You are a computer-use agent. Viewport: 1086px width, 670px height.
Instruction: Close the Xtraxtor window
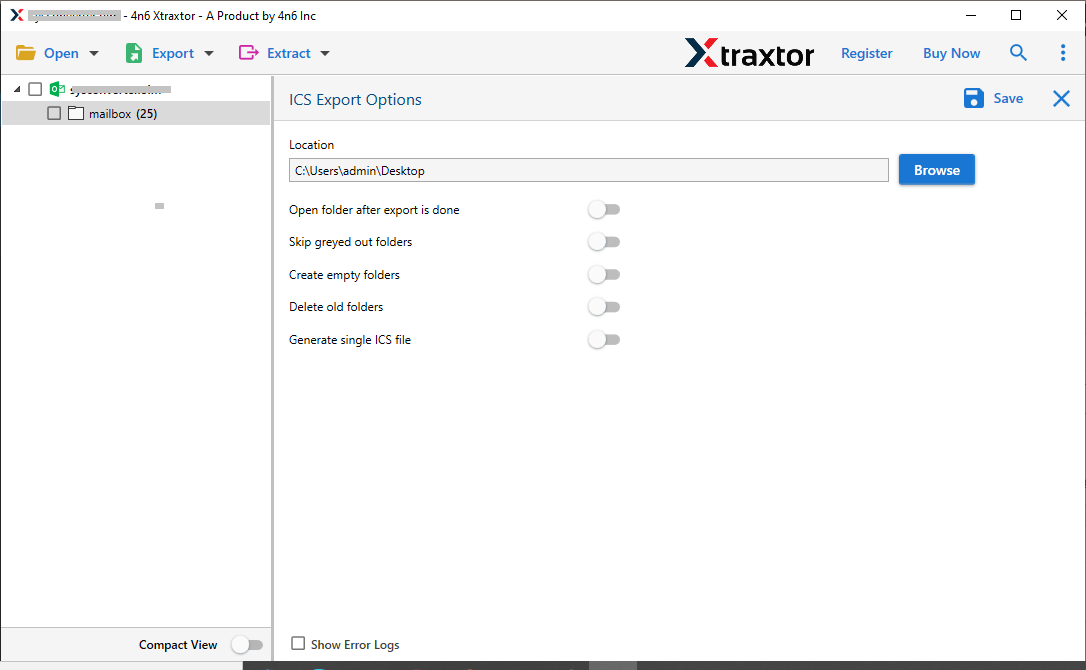tap(1061, 15)
